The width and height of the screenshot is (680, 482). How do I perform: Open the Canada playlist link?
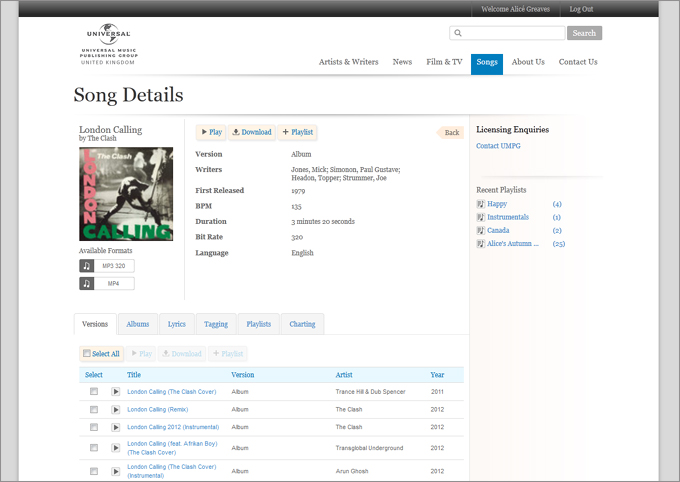(x=498, y=230)
